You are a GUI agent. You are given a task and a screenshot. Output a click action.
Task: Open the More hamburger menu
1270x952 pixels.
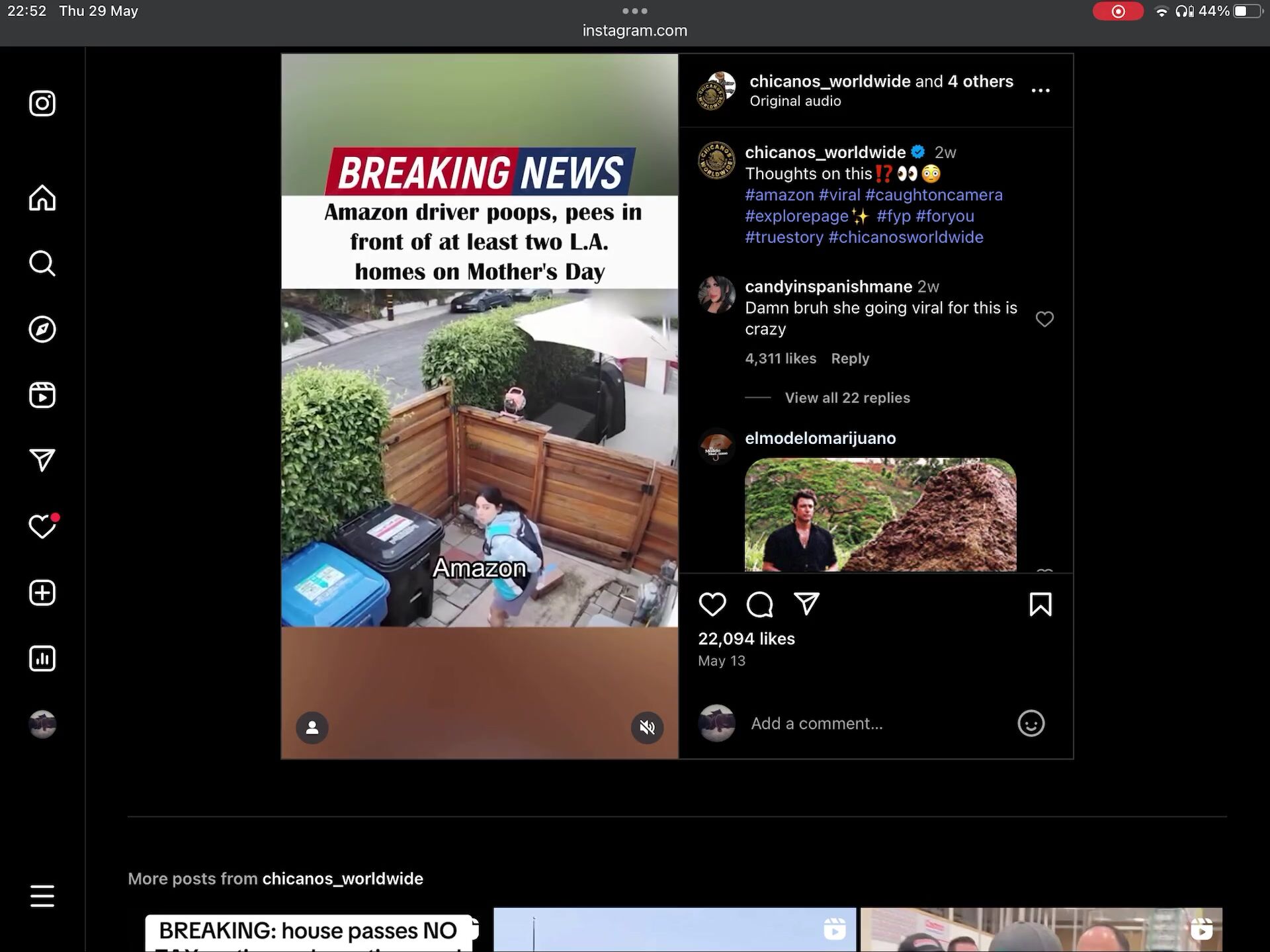42,896
